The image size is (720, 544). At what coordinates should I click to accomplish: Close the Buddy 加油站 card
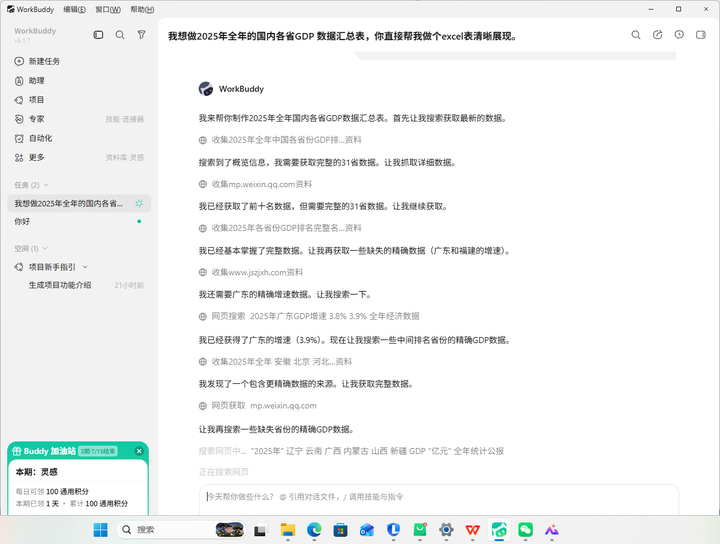point(139,451)
